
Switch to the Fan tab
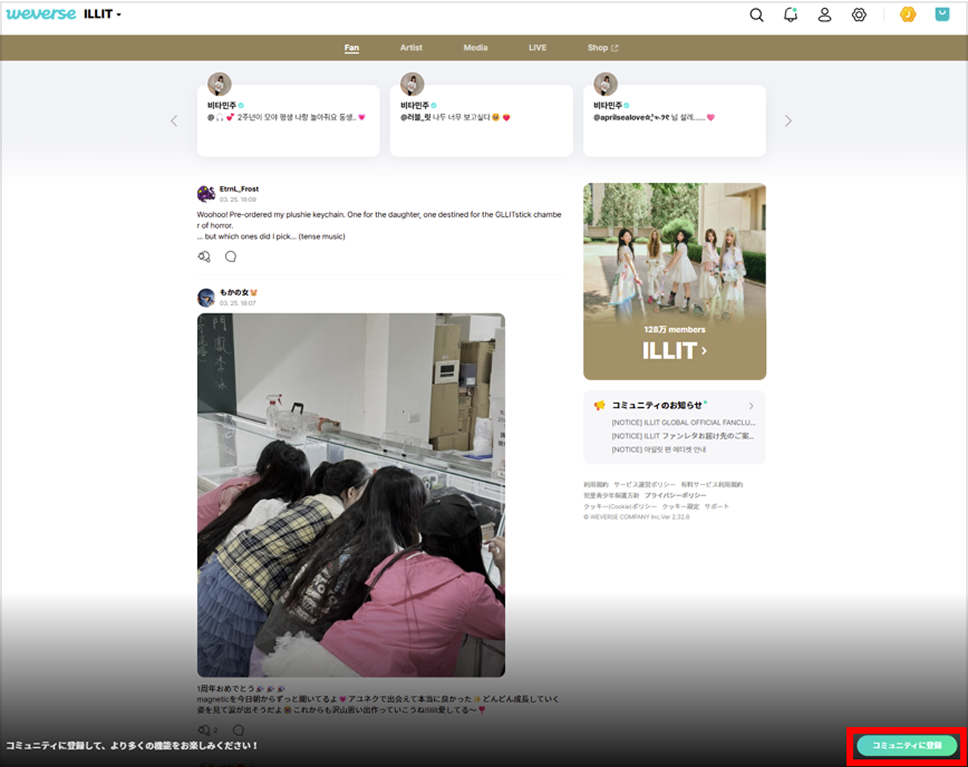[351, 48]
